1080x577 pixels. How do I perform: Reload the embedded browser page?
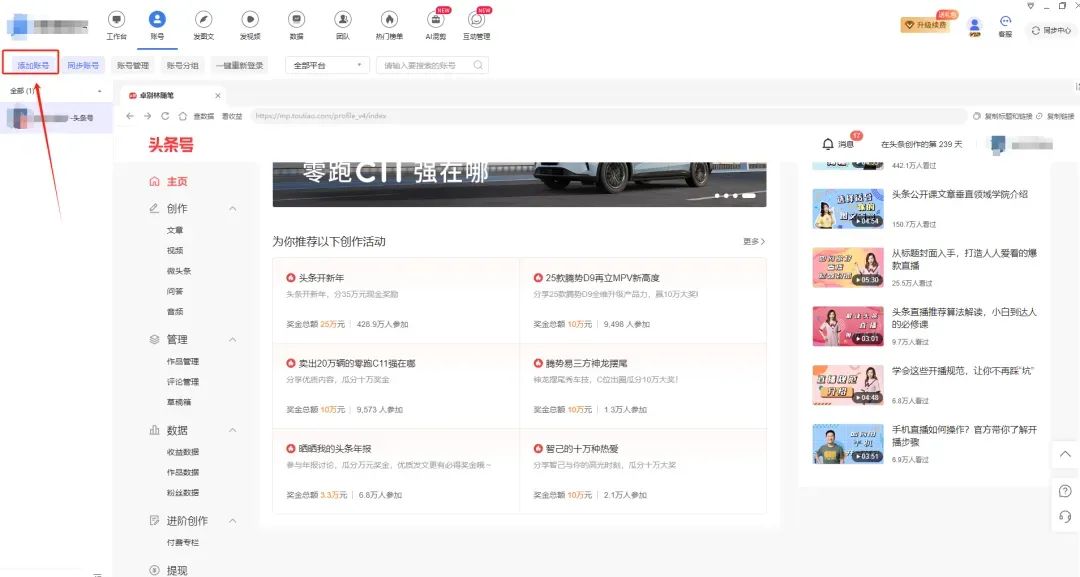[x=165, y=116]
